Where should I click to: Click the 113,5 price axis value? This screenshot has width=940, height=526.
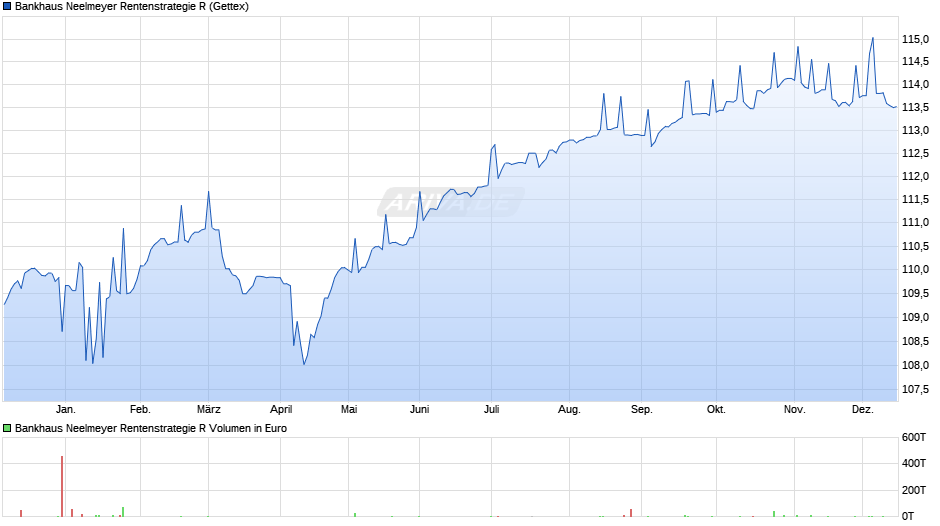tap(915, 108)
